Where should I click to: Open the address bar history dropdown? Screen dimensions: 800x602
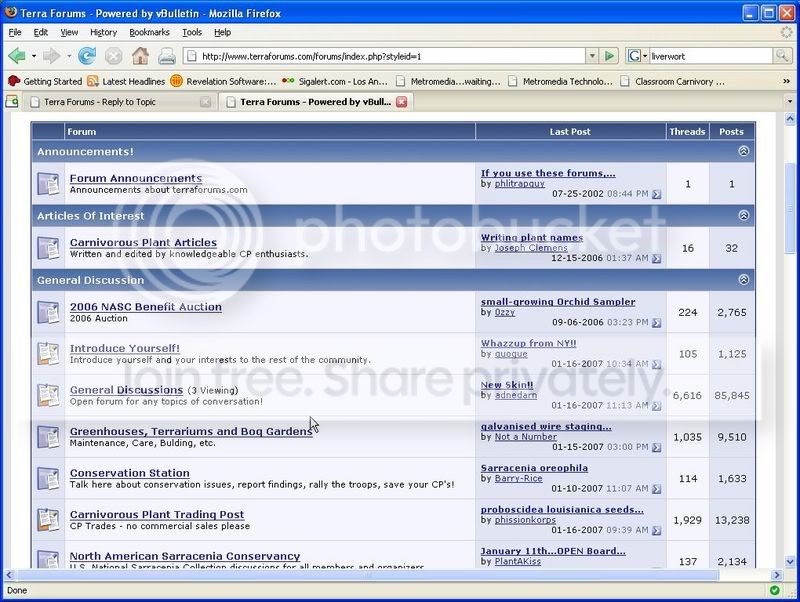click(x=592, y=56)
